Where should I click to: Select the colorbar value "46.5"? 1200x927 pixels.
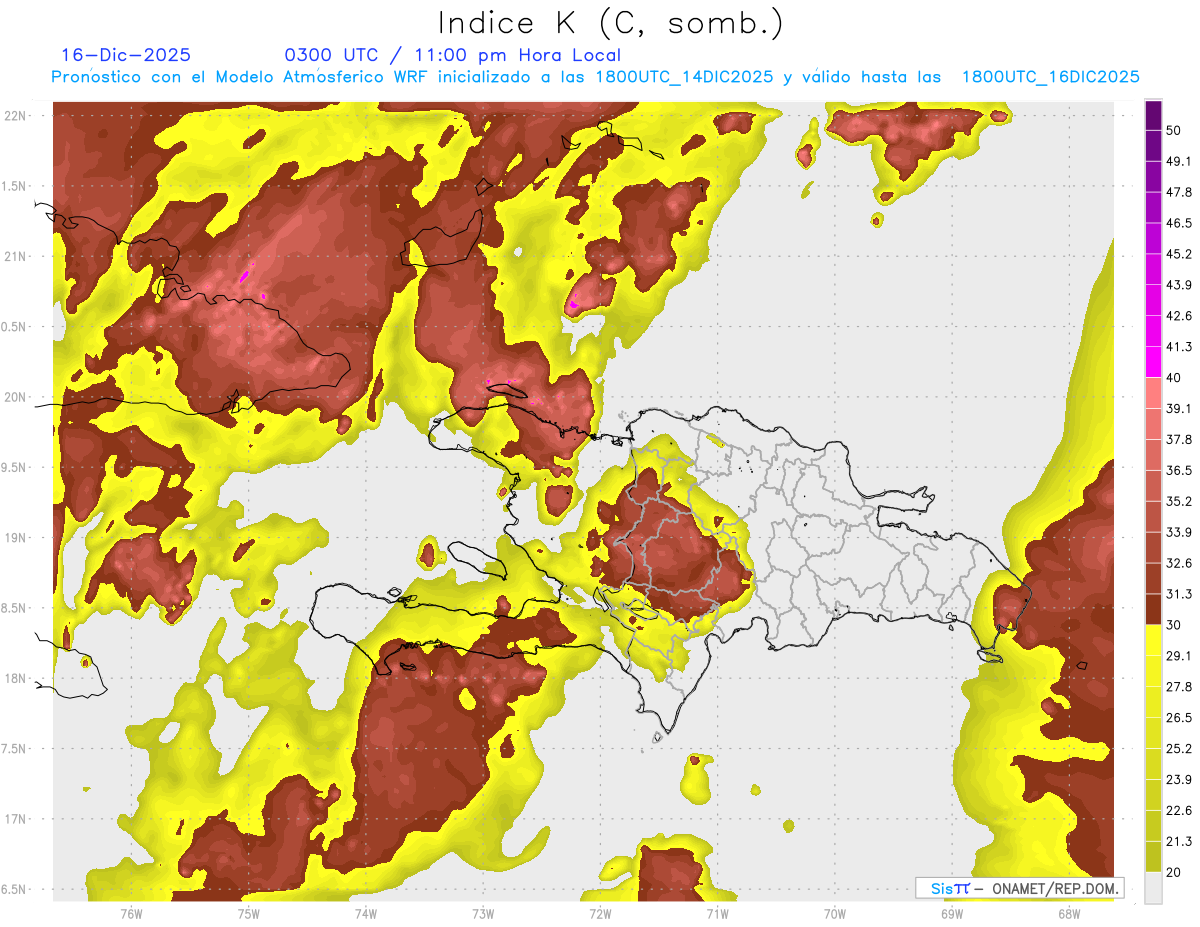click(1178, 222)
